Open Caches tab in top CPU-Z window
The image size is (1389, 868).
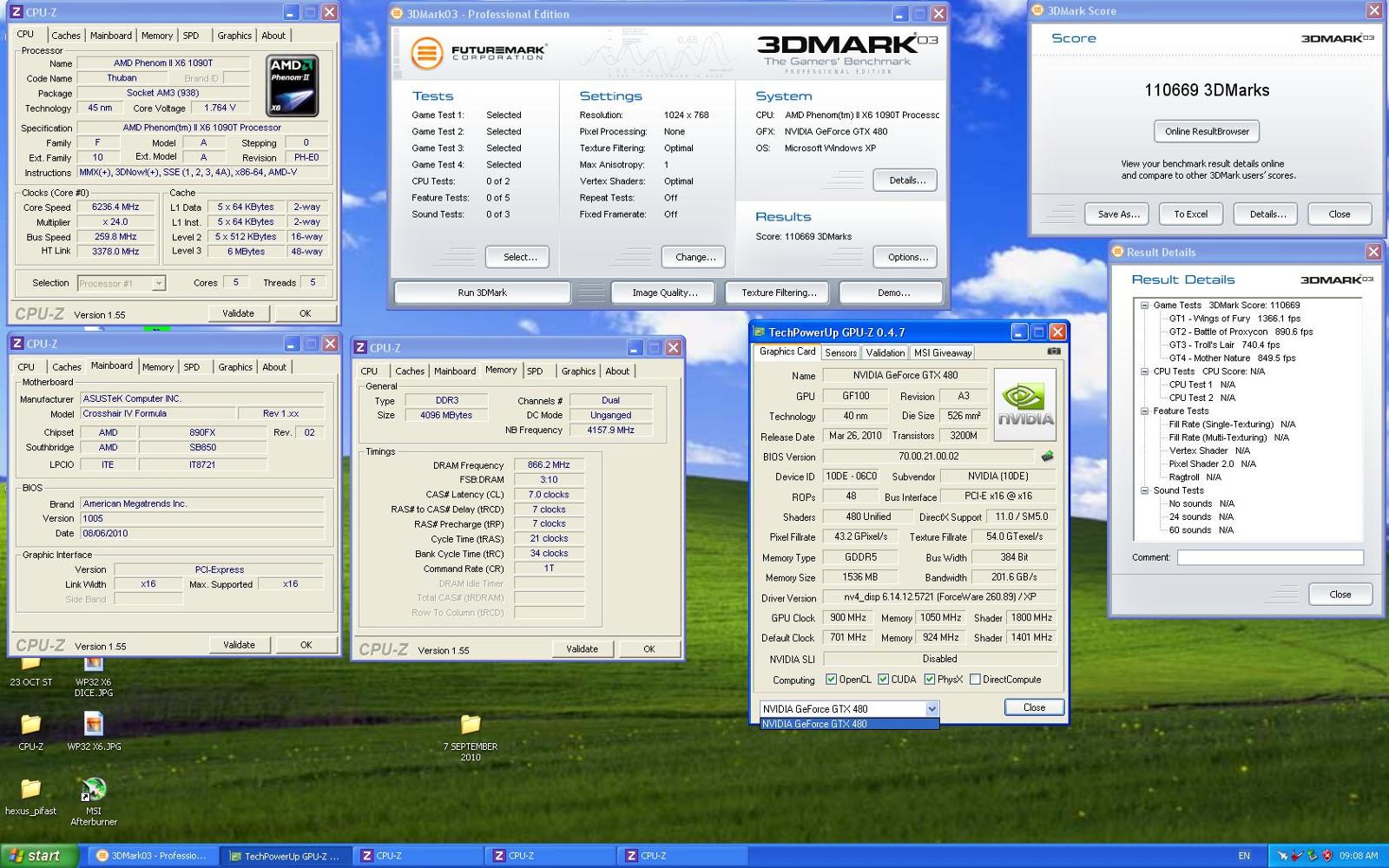[x=66, y=36]
